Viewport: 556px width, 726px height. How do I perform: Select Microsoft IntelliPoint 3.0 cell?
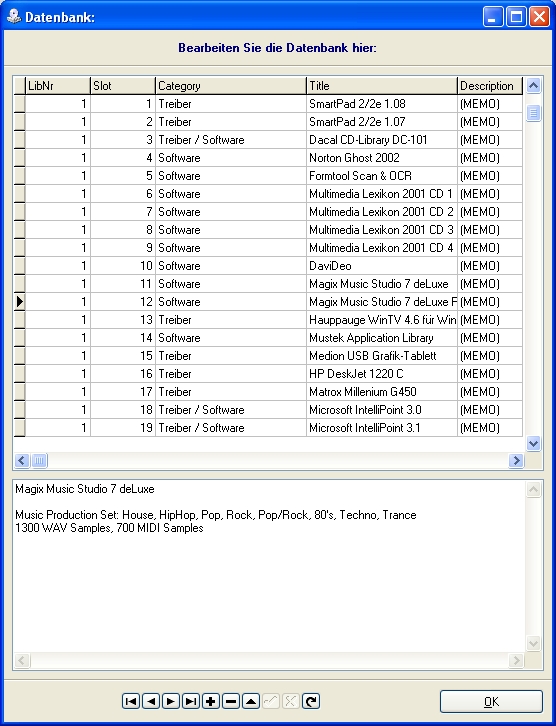(x=382, y=410)
